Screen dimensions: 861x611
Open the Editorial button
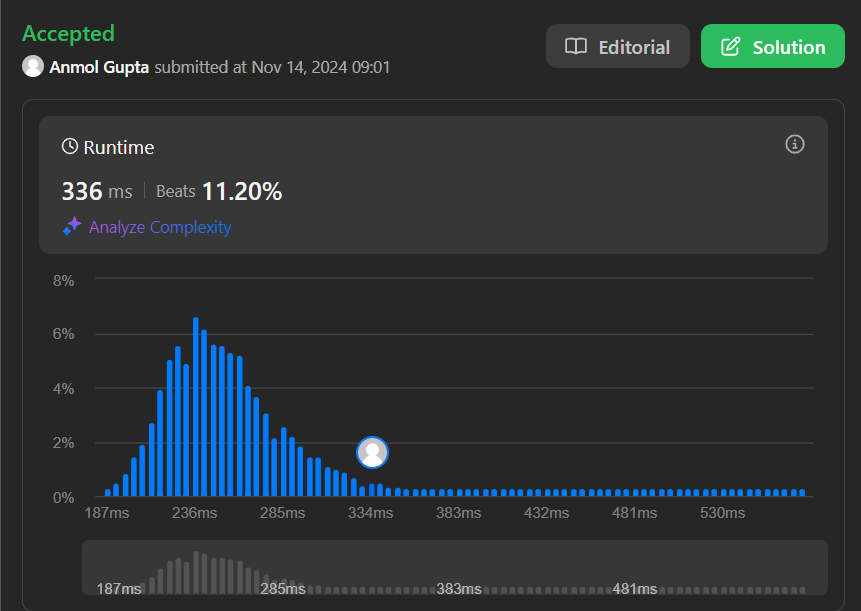(617, 46)
